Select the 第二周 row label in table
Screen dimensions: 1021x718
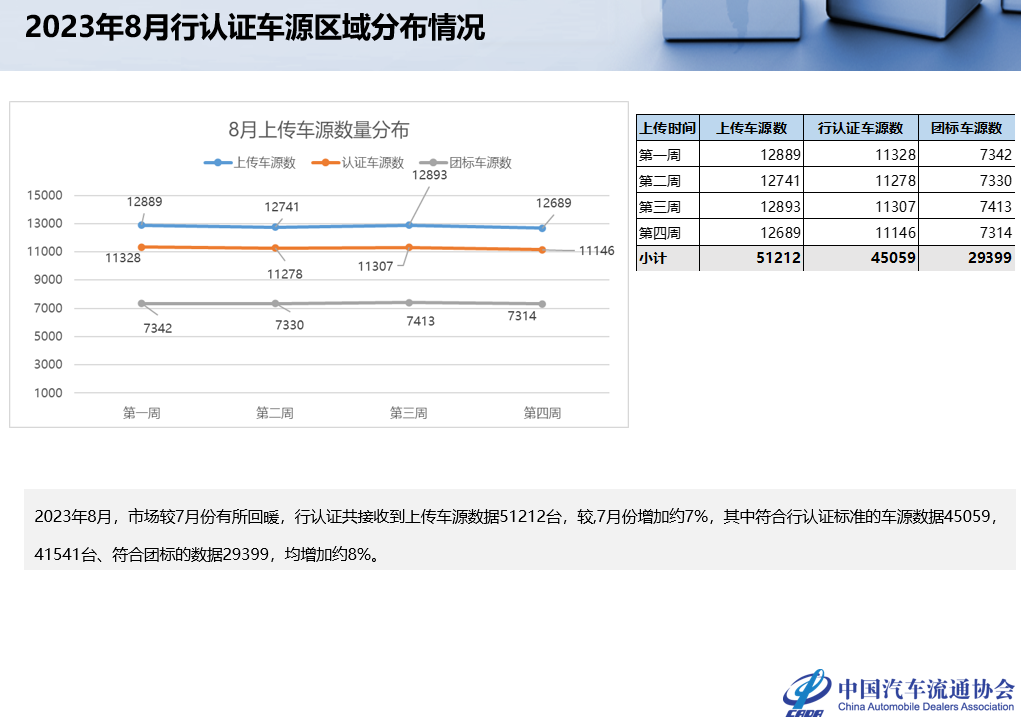(x=659, y=181)
